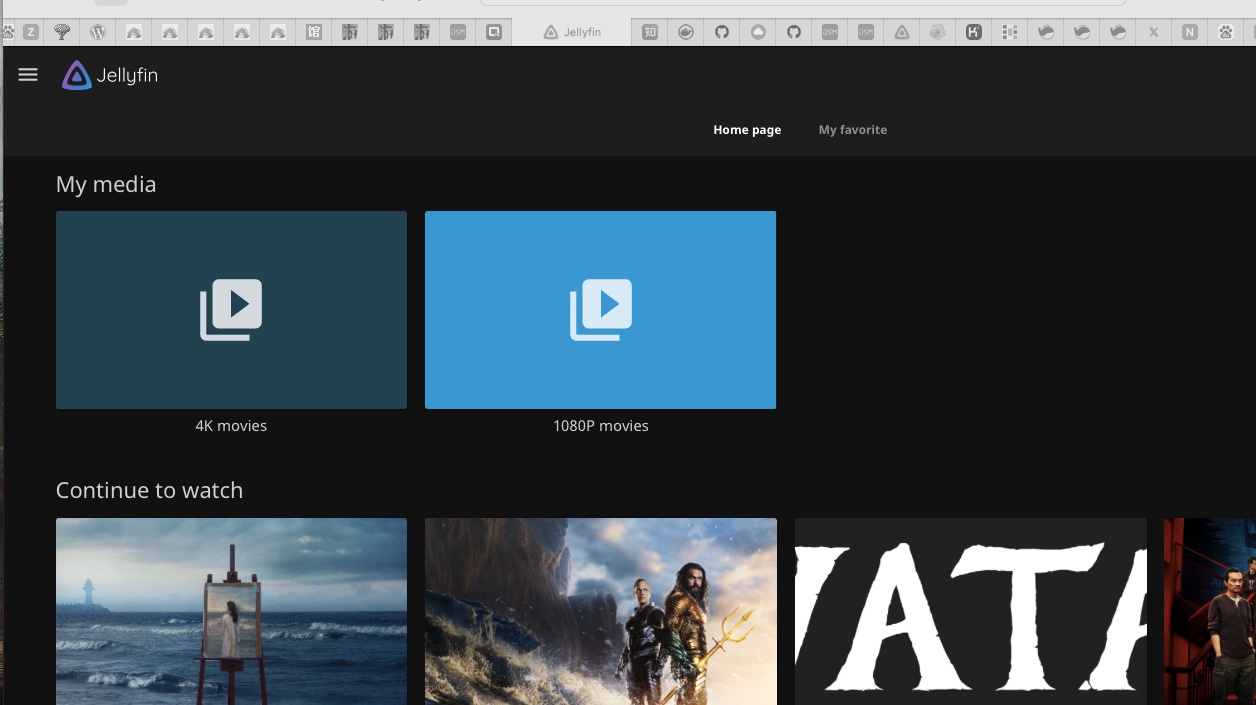This screenshot has width=1256, height=705.
Task: Switch to the Z icon browser tab
Action: click(31, 32)
